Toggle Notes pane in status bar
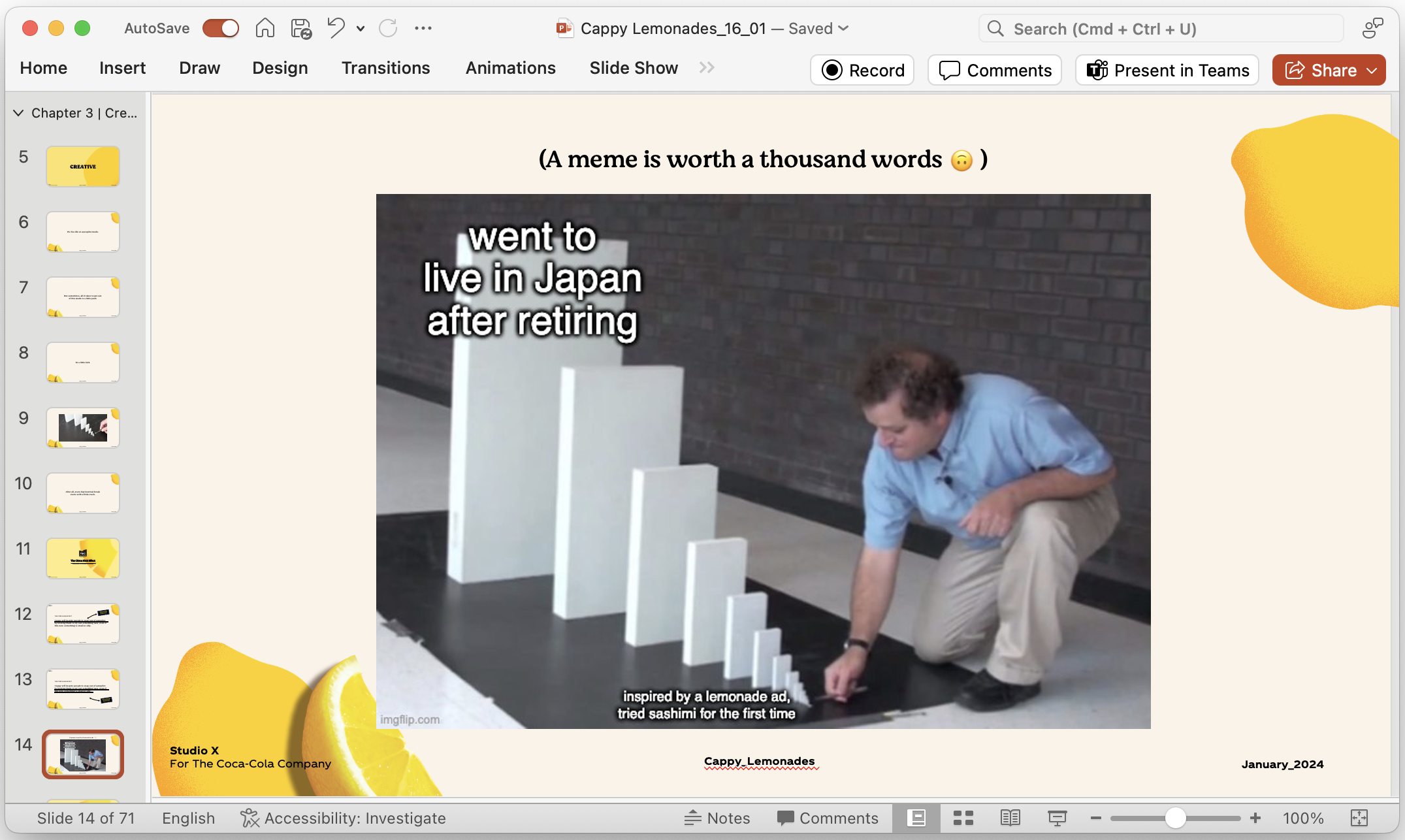Image resolution: width=1405 pixels, height=840 pixels. 717,818
